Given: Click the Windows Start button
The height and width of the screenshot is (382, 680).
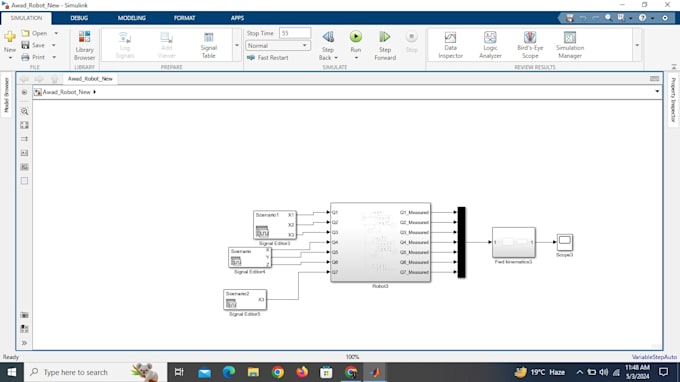Looking at the screenshot, I should point(12,372).
